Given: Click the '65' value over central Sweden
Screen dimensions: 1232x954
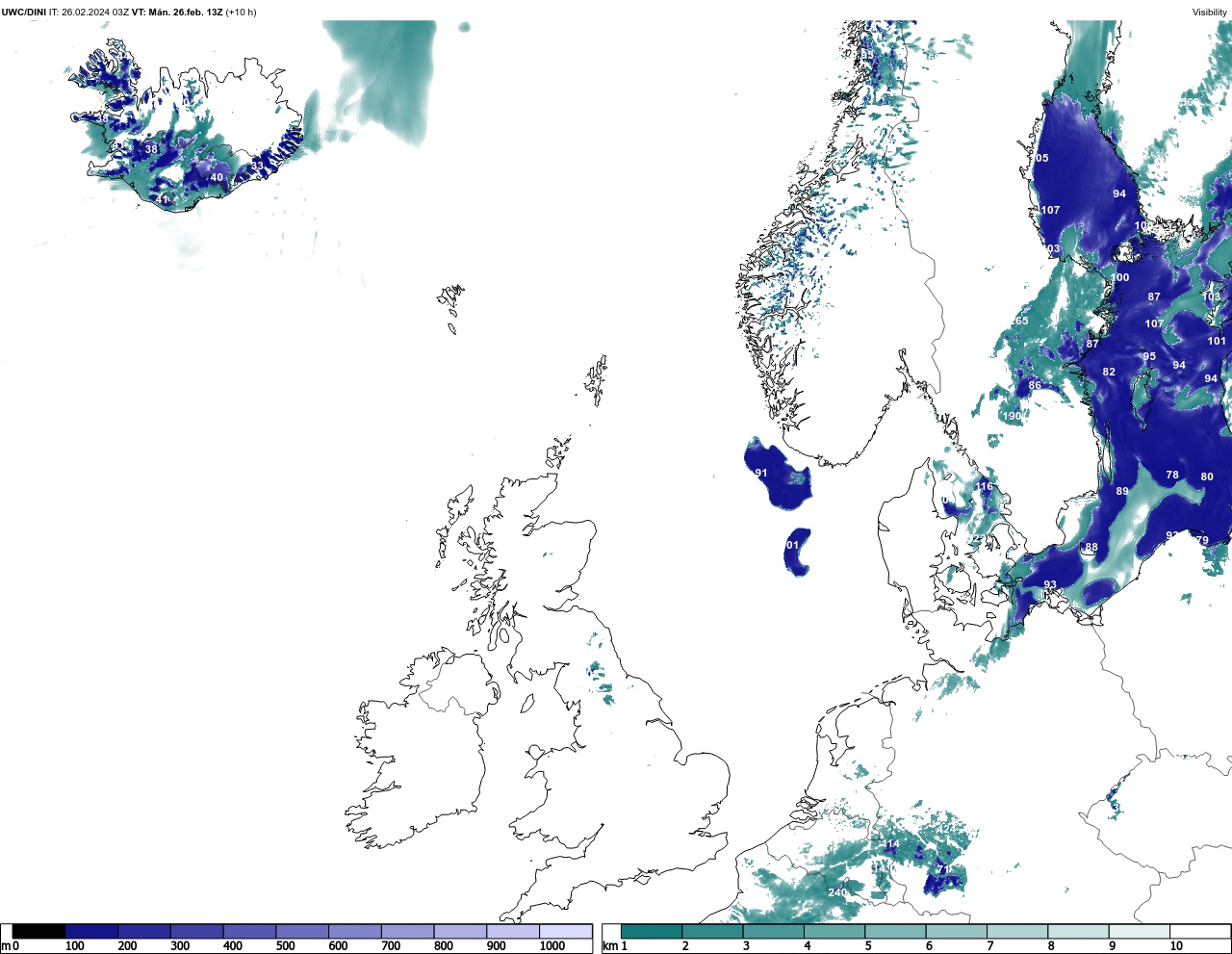Looking at the screenshot, I should tap(1022, 321).
